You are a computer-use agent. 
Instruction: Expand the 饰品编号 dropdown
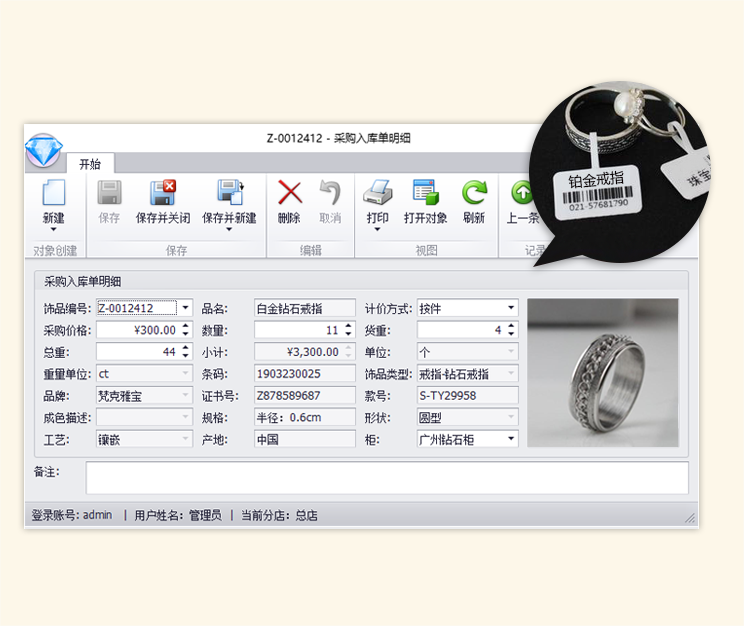(x=185, y=308)
